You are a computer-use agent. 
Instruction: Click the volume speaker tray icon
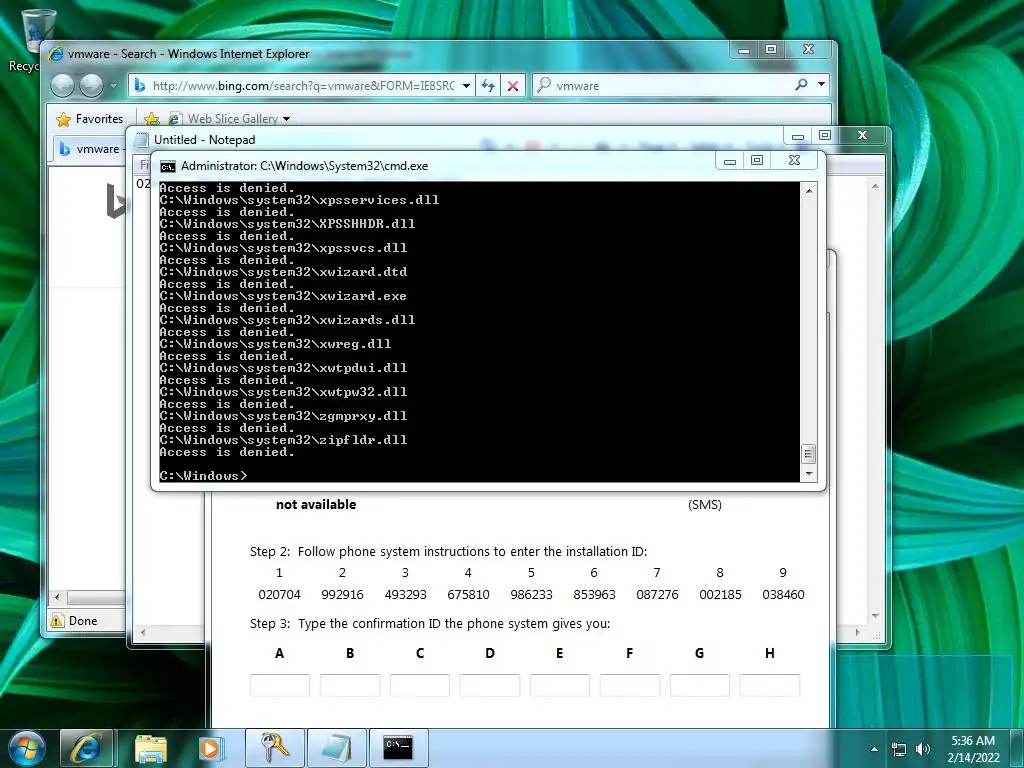923,749
